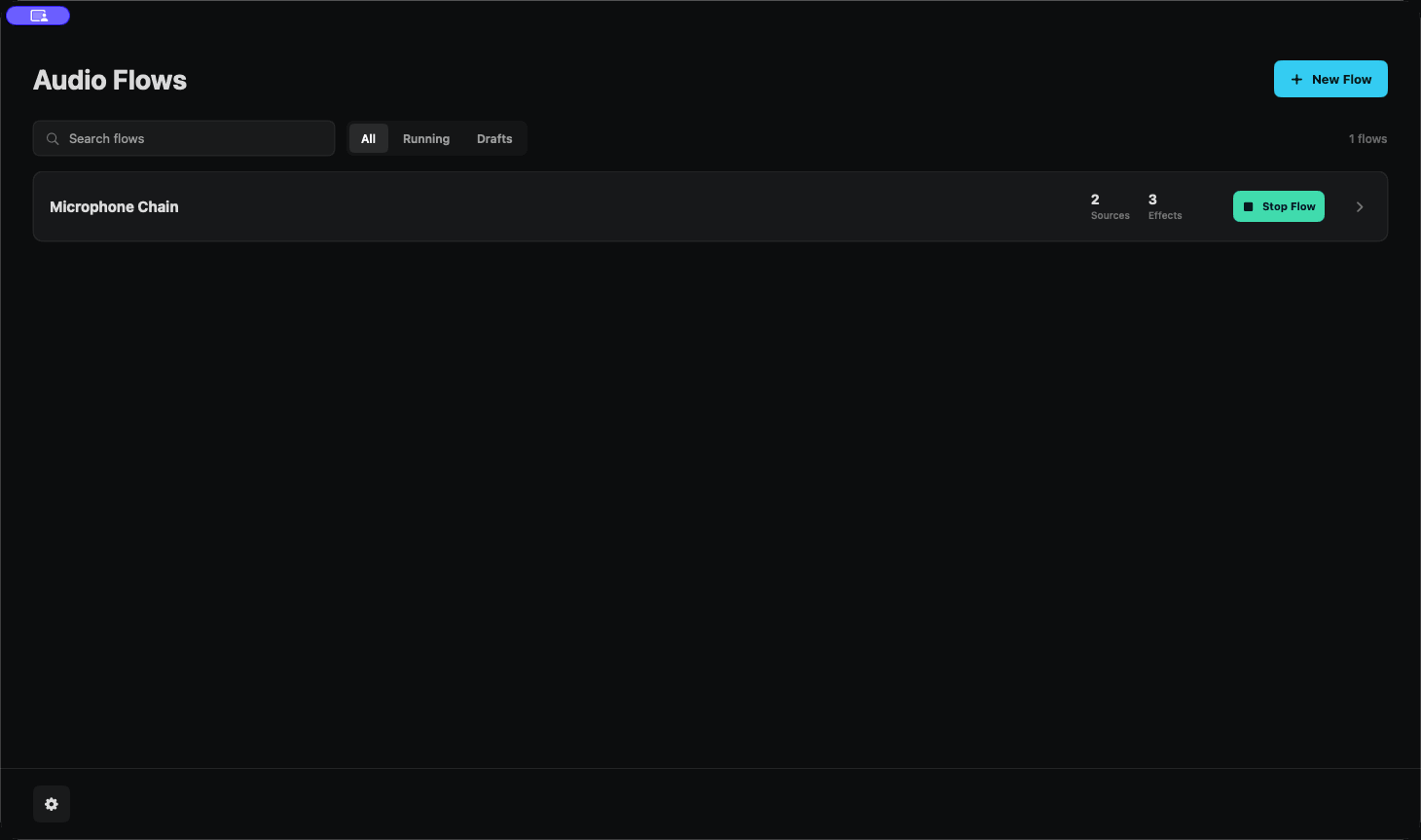Focus the Search flows field
Viewport: 1421px width, 840px height.
click(184, 138)
